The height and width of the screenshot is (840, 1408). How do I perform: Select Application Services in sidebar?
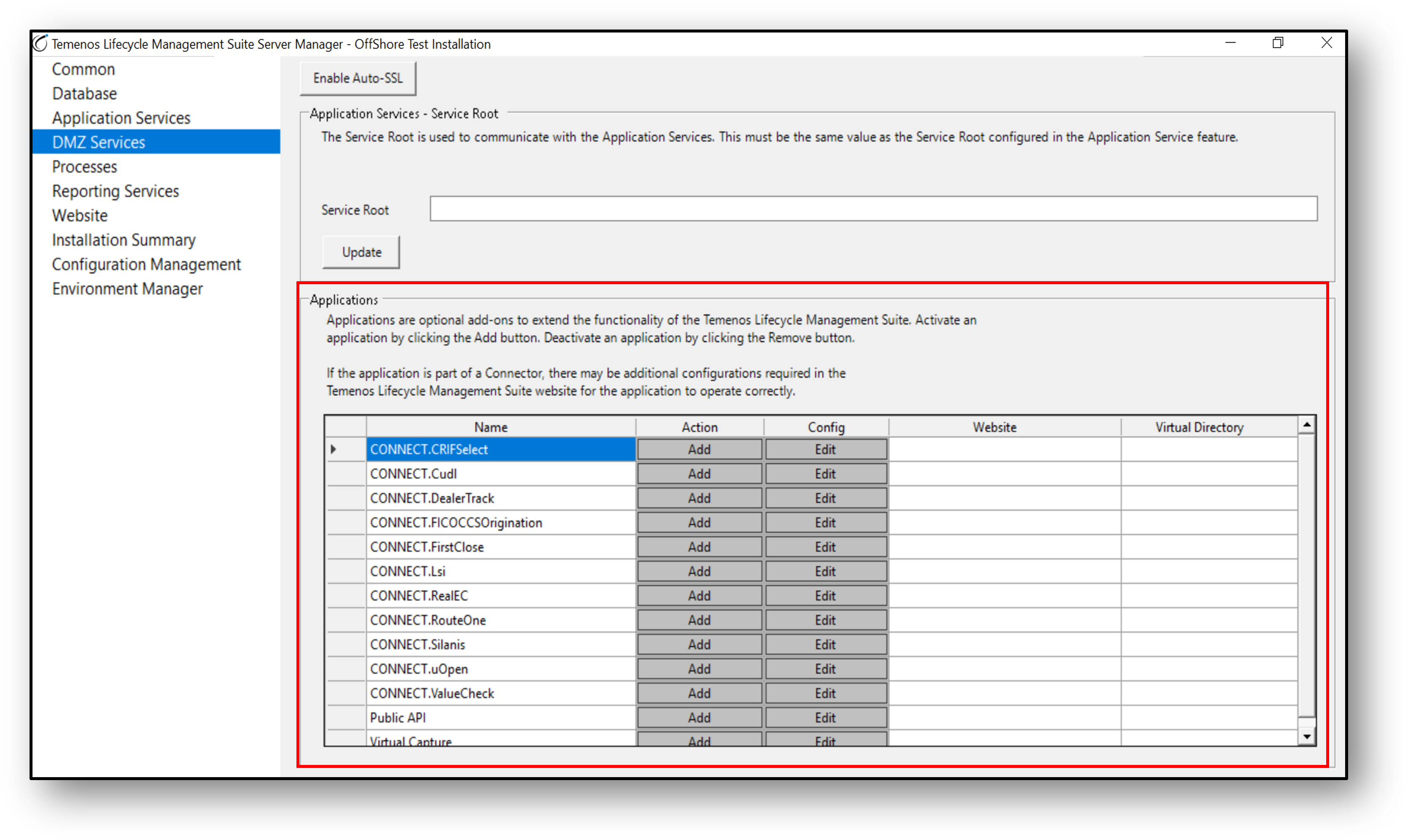point(121,118)
